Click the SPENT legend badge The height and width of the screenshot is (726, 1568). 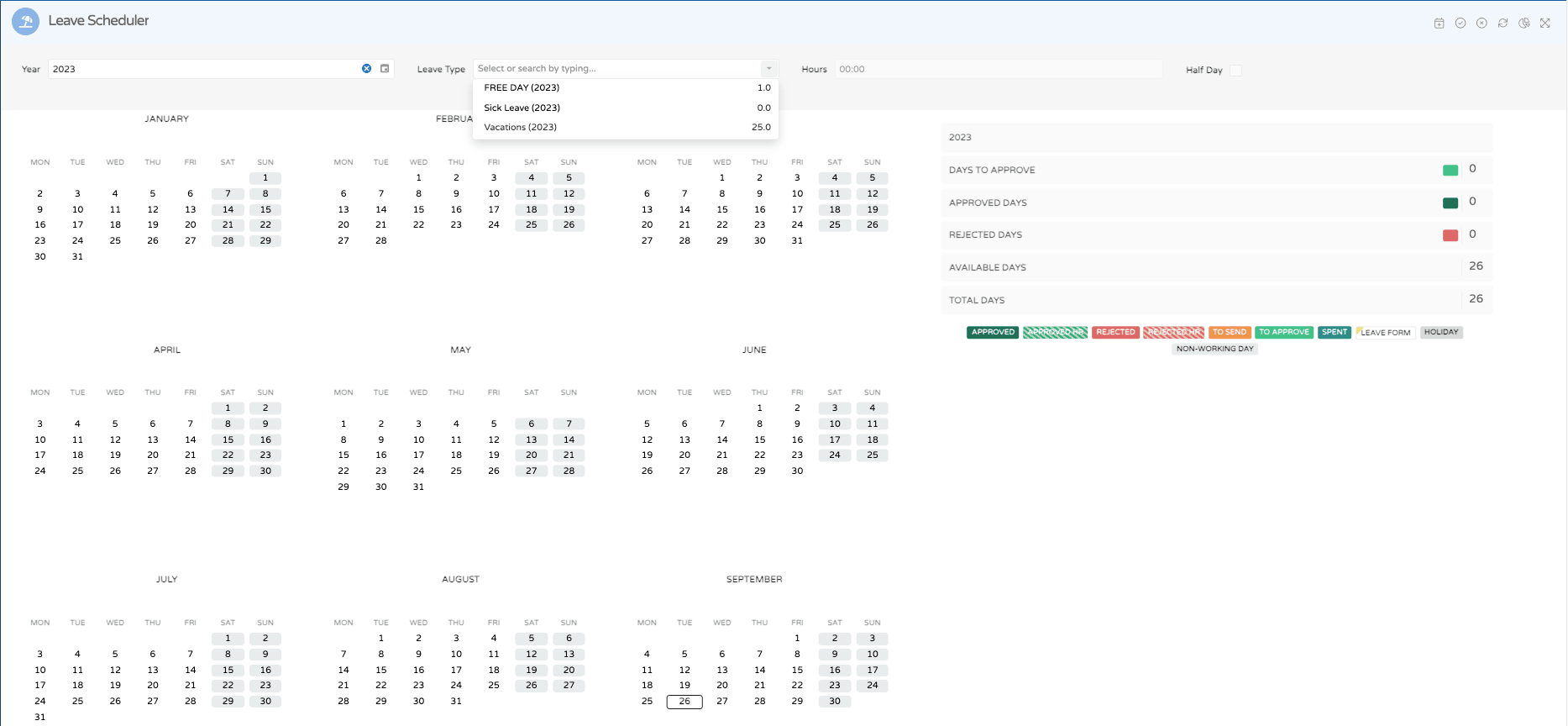(x=1335, y=333)
